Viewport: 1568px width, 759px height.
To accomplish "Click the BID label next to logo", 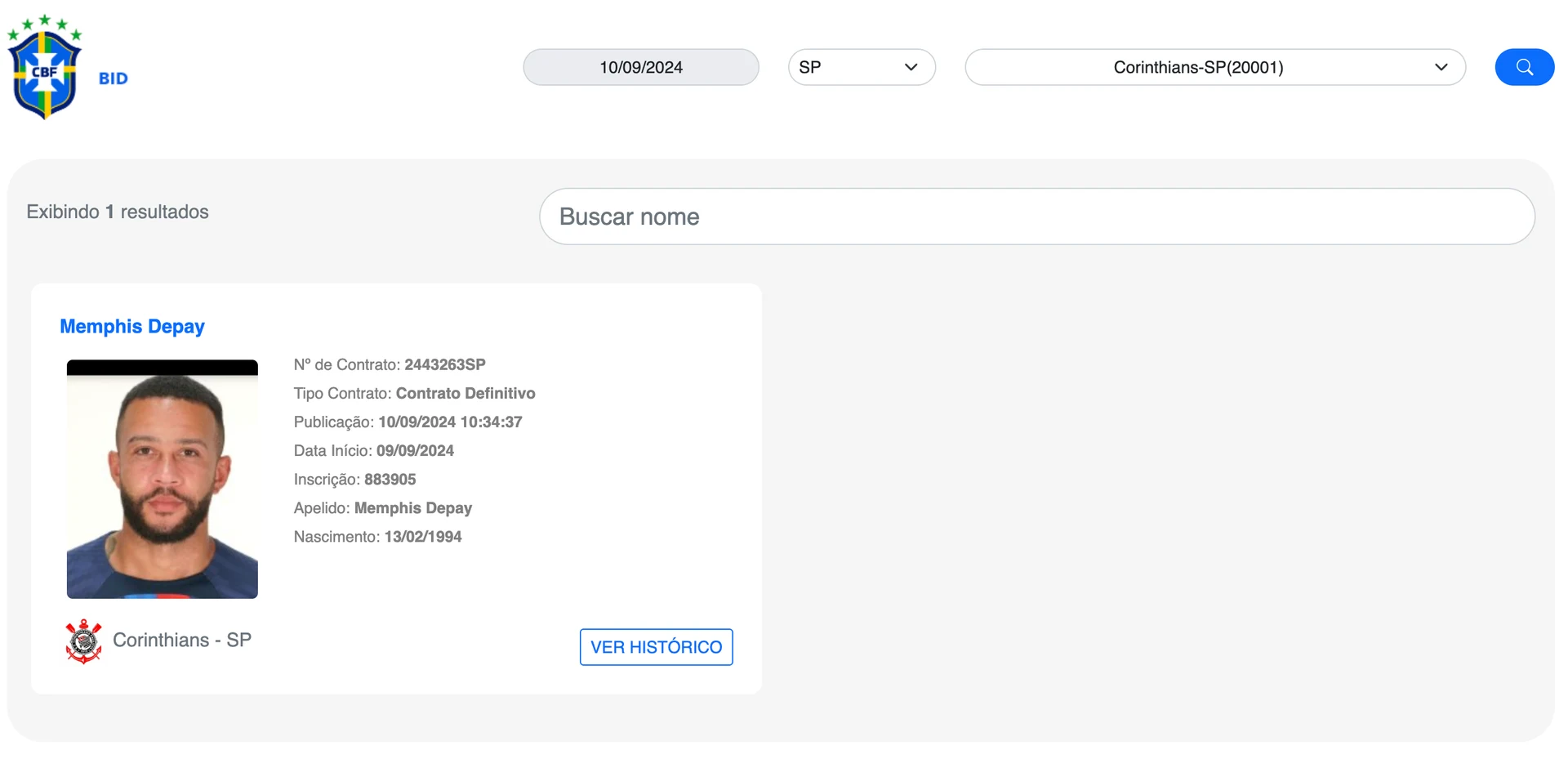I will coord(114,78).
